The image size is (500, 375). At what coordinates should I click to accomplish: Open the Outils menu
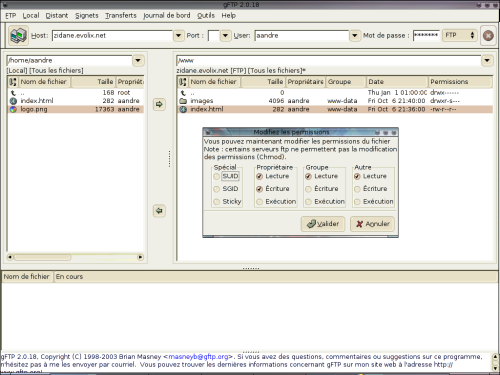point(206,15)
